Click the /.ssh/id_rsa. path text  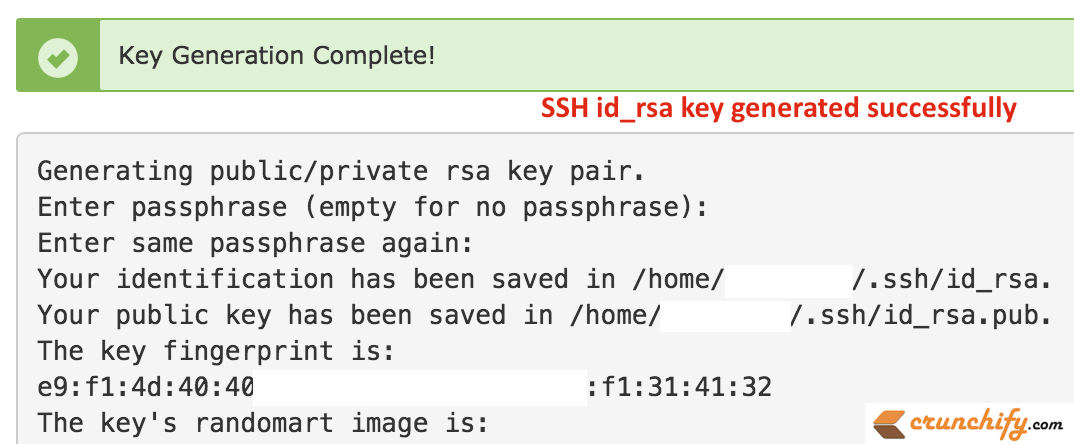951,280
